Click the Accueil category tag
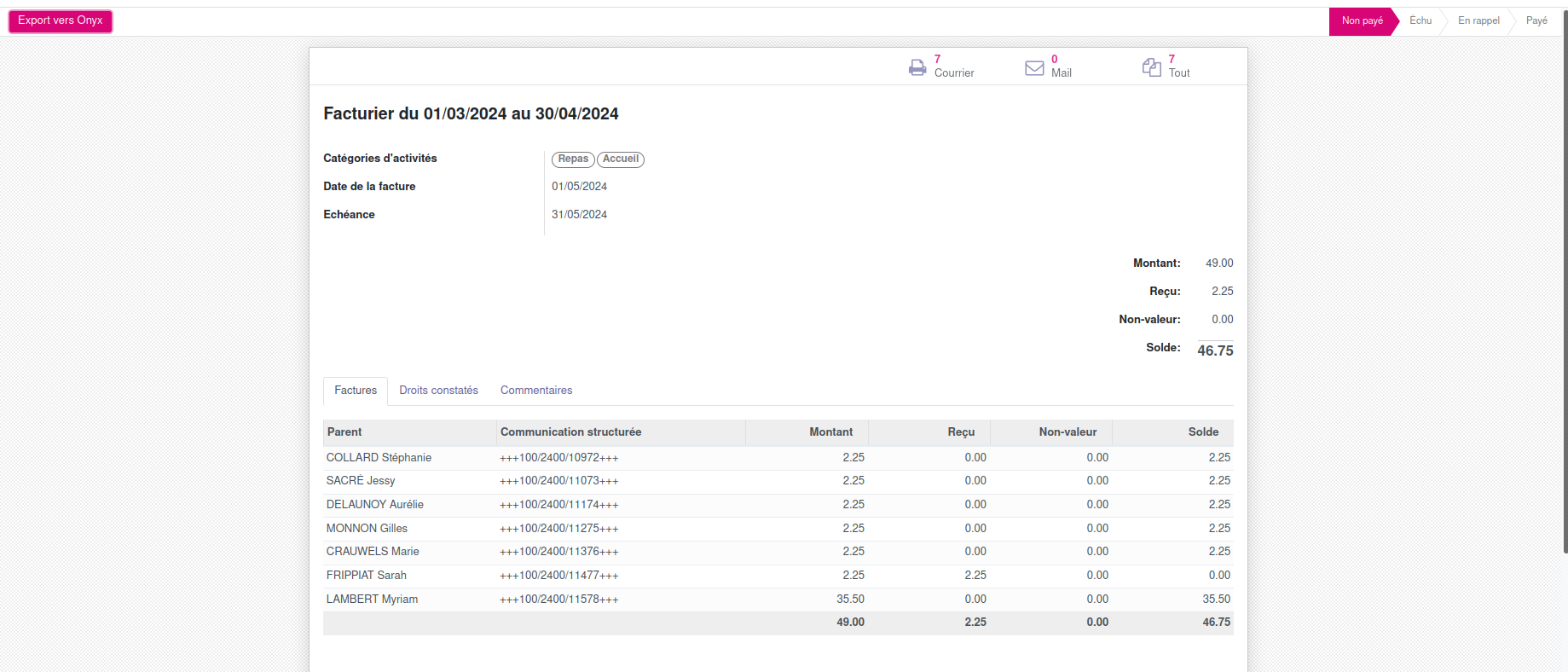 621,159
